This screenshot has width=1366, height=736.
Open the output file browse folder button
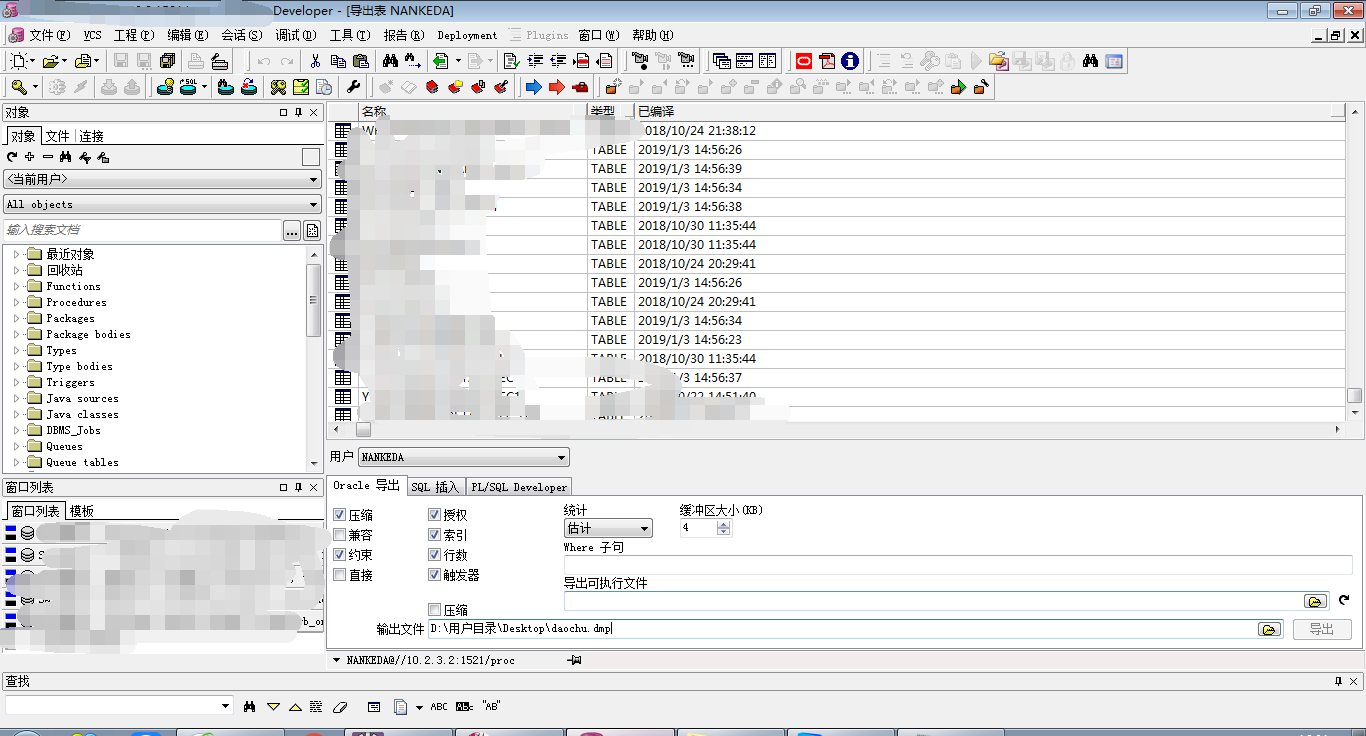(x=1269, y=628)
